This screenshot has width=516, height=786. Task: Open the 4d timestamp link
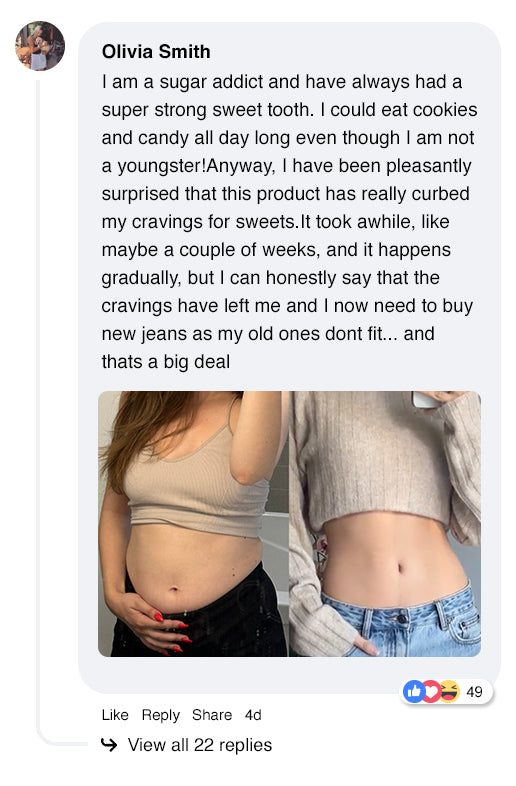[253, 715]
